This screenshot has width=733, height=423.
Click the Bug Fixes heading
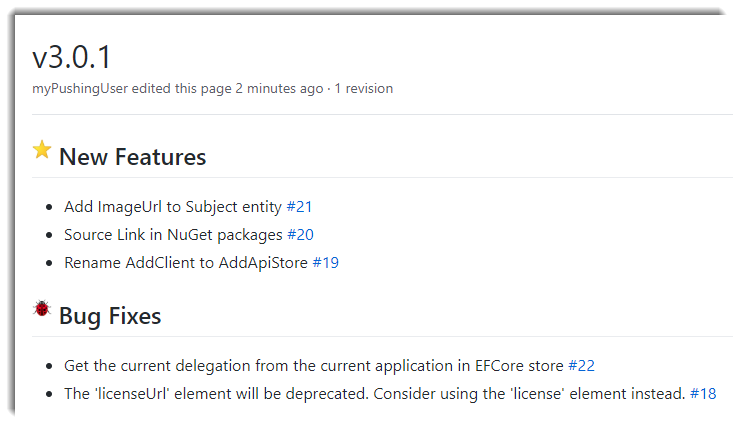110,316
